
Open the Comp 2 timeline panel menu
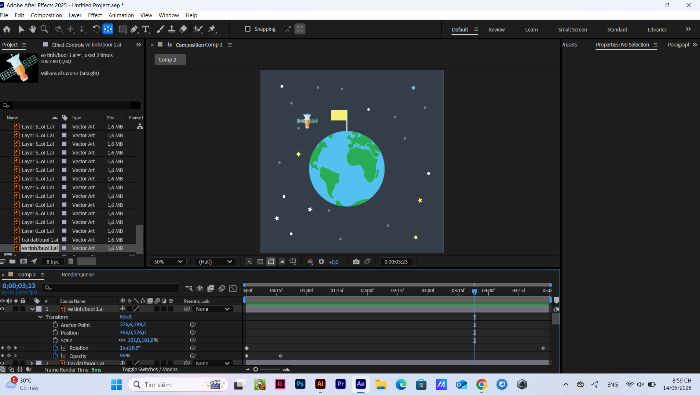(42, 274)
